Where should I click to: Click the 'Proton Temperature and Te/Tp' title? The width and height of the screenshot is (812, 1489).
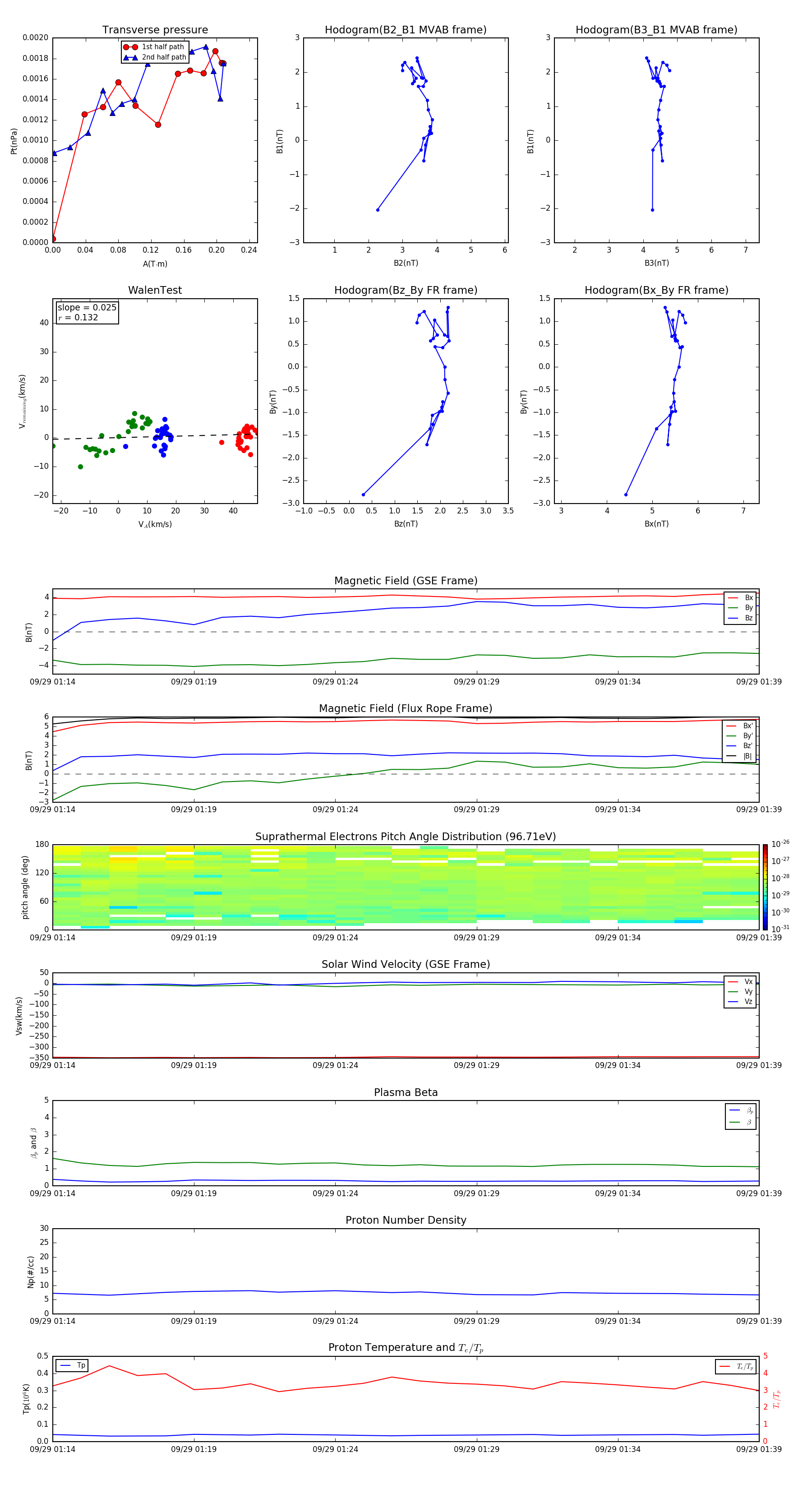tap(406, 1348)
